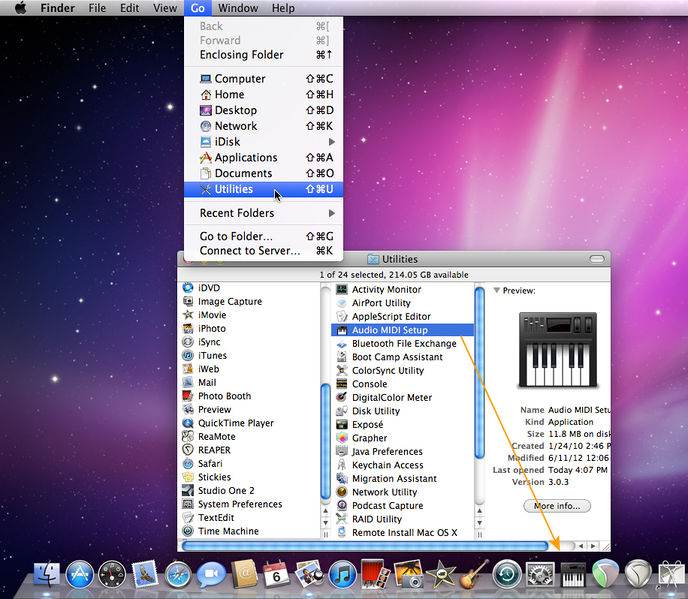
Task: Select Bluetooth File Exchange item
Action: coord(402,343)
